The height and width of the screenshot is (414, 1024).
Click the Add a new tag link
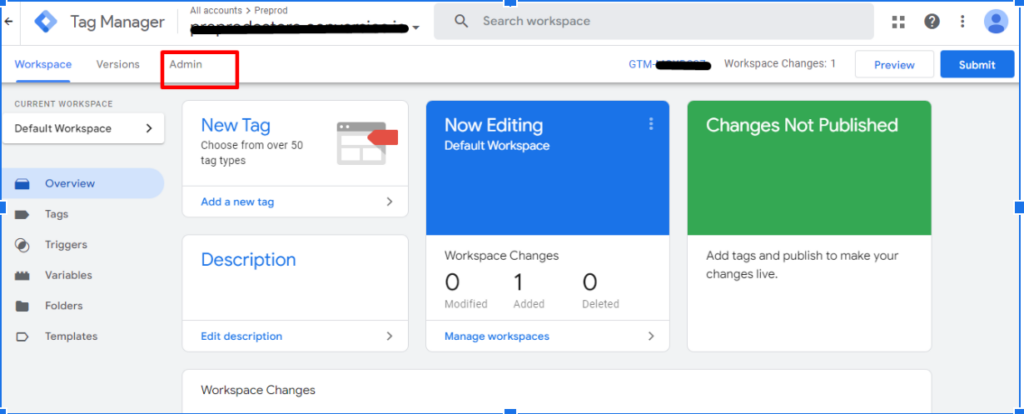click(x=238, y=202)
